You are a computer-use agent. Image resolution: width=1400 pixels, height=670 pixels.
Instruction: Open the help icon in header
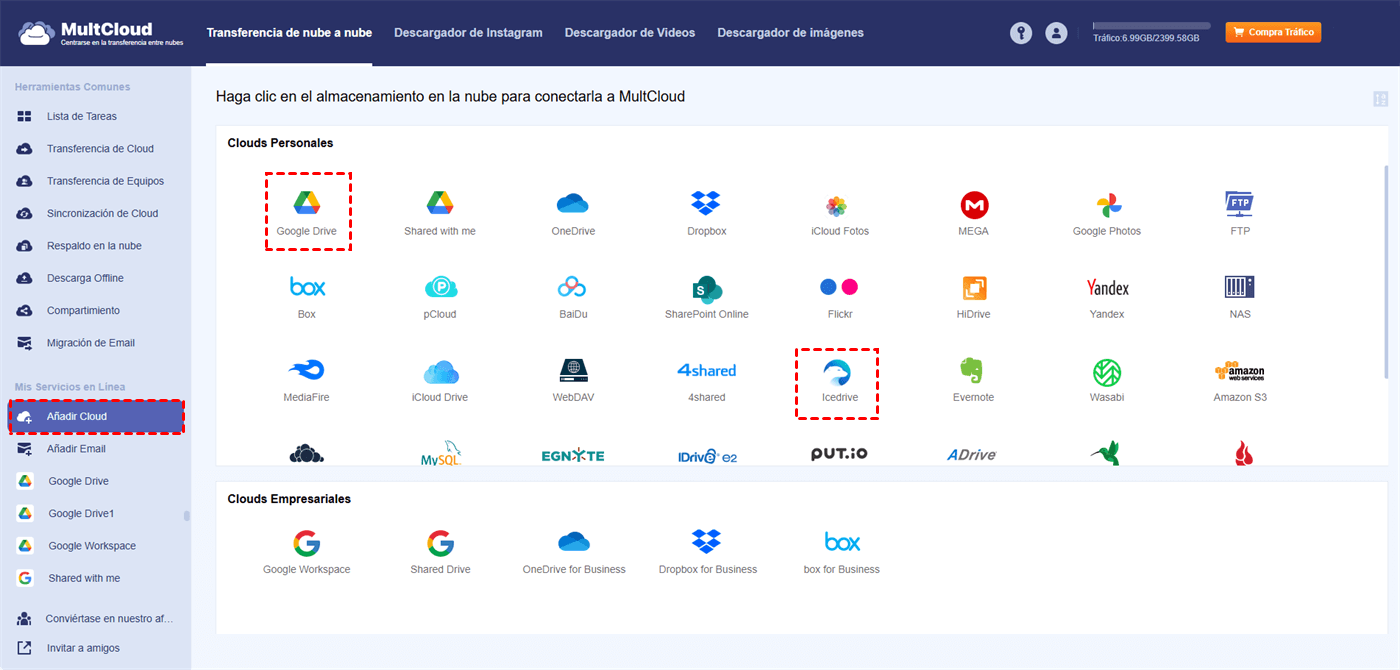[x=1020, y=33]
